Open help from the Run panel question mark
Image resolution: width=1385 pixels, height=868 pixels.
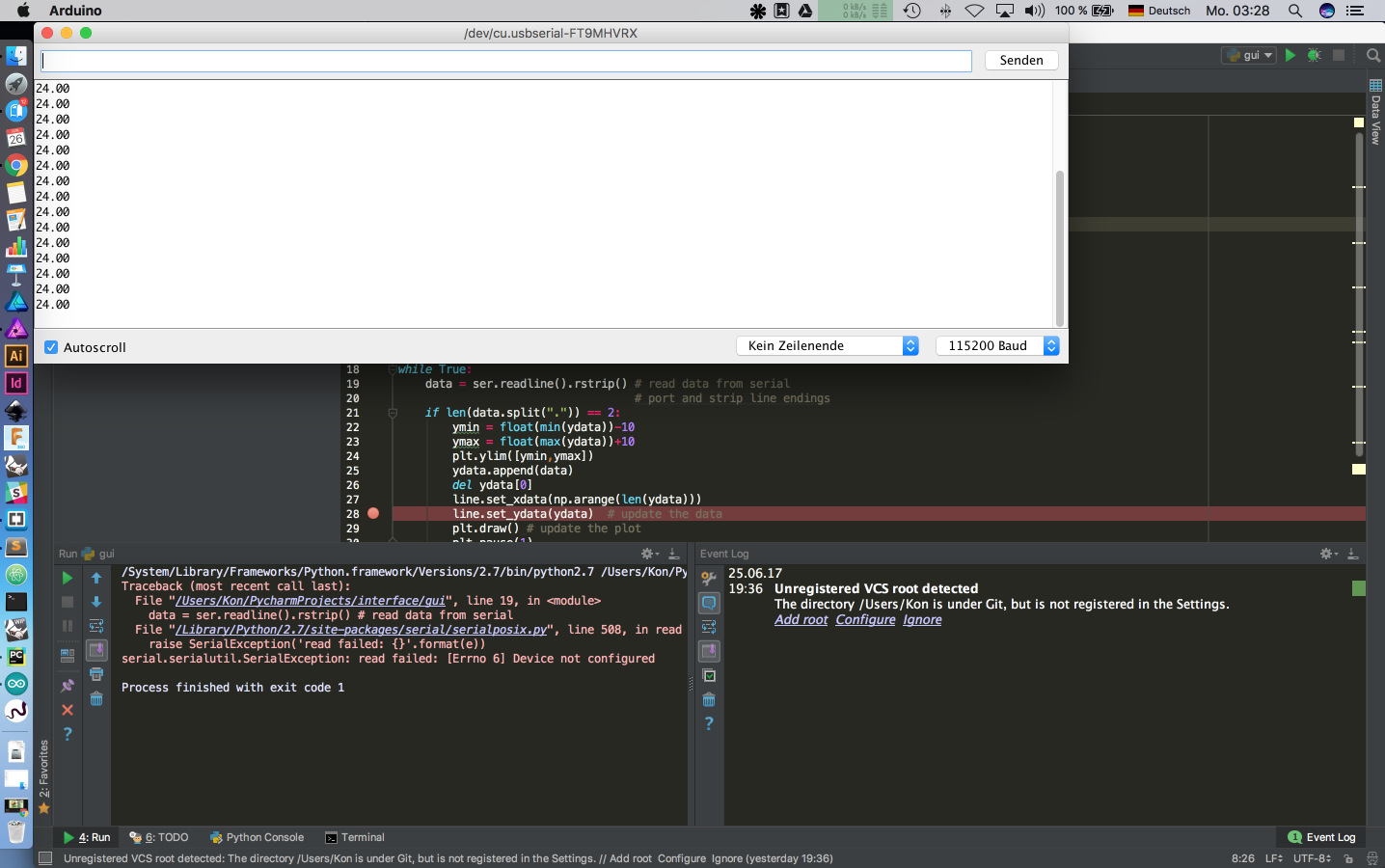(x=68, y=734)
